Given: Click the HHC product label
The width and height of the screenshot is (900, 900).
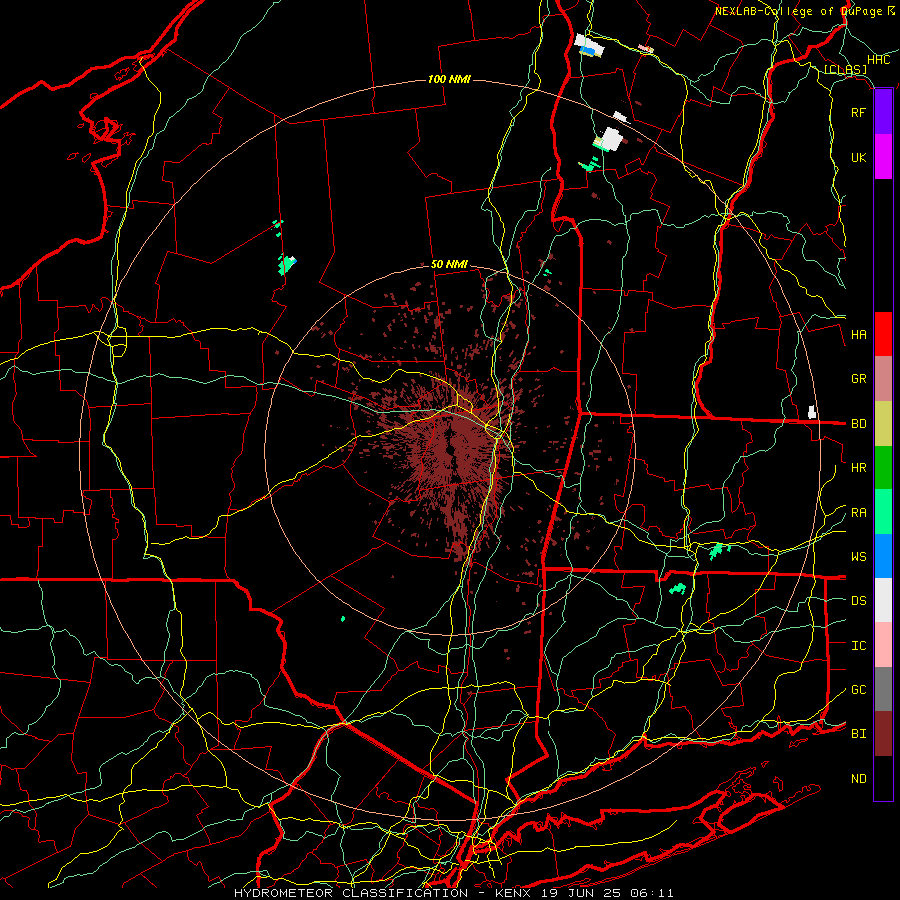Looking at the screenshot, I should [879, 60].
